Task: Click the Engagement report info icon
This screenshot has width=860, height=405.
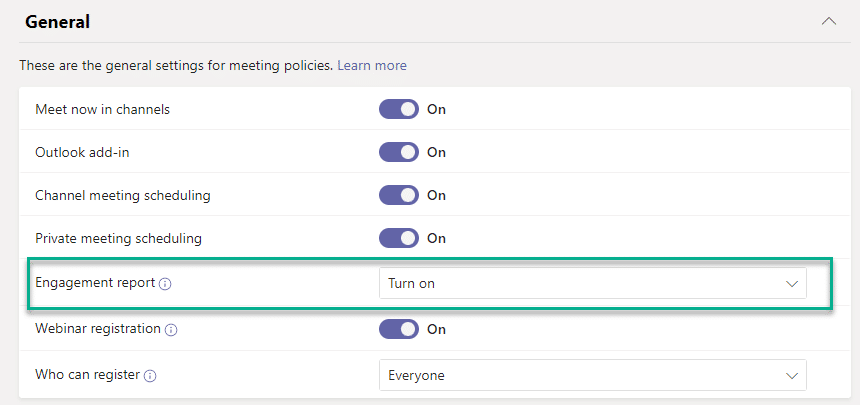Action: [165, 284]
